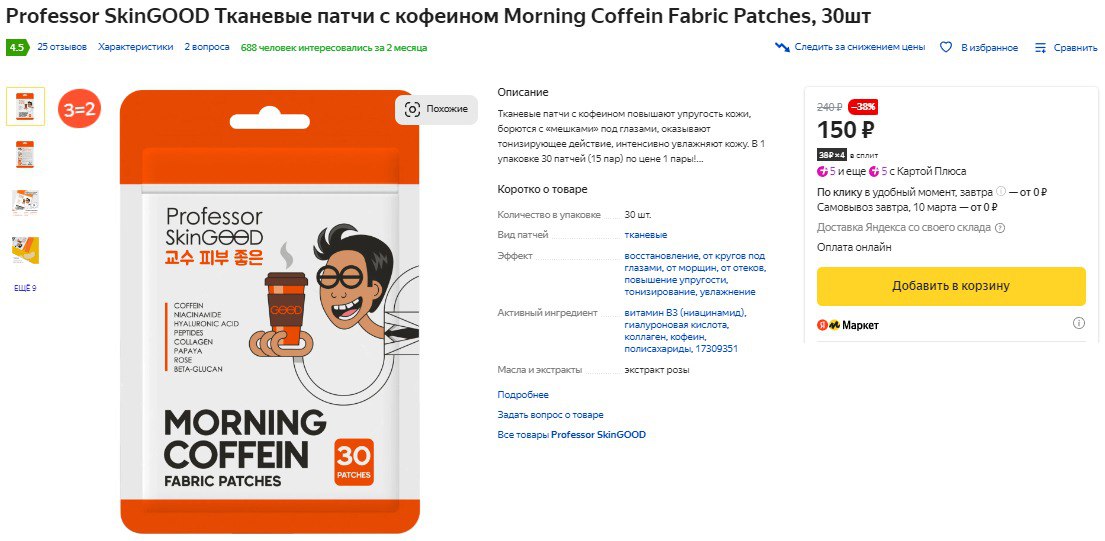Expand details with Подробнее link
Viewport: 1105px width, 541px height.
point(523,394)
